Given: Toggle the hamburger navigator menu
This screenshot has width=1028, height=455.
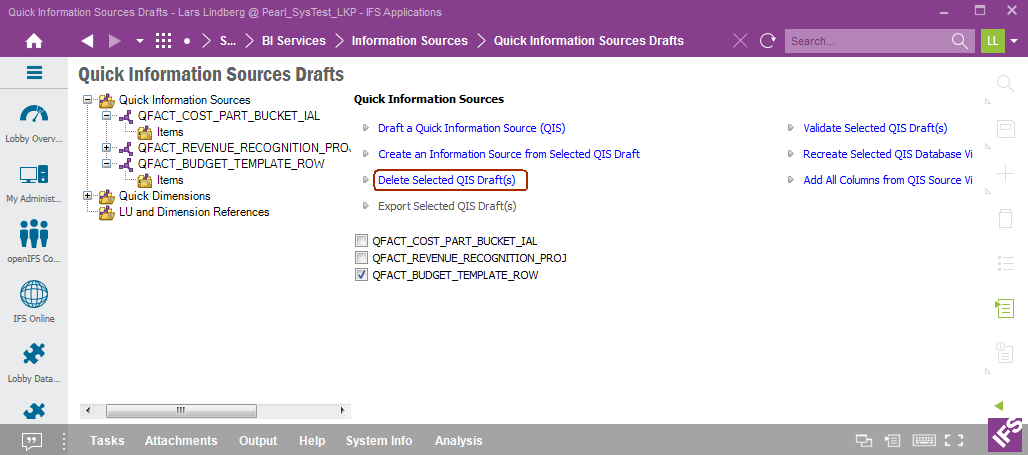Looking at the screenshot, I should [34, 73].
